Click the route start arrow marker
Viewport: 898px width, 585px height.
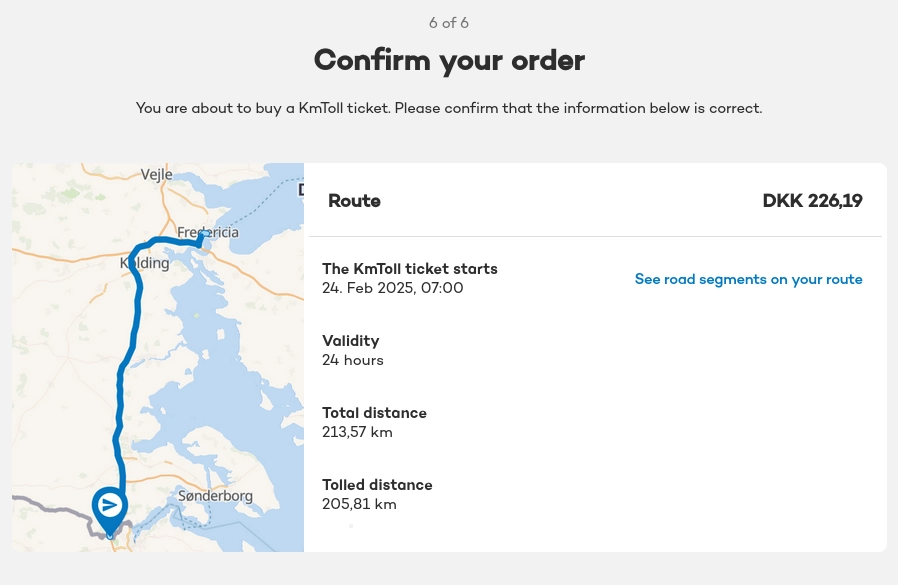click(110, 505)
